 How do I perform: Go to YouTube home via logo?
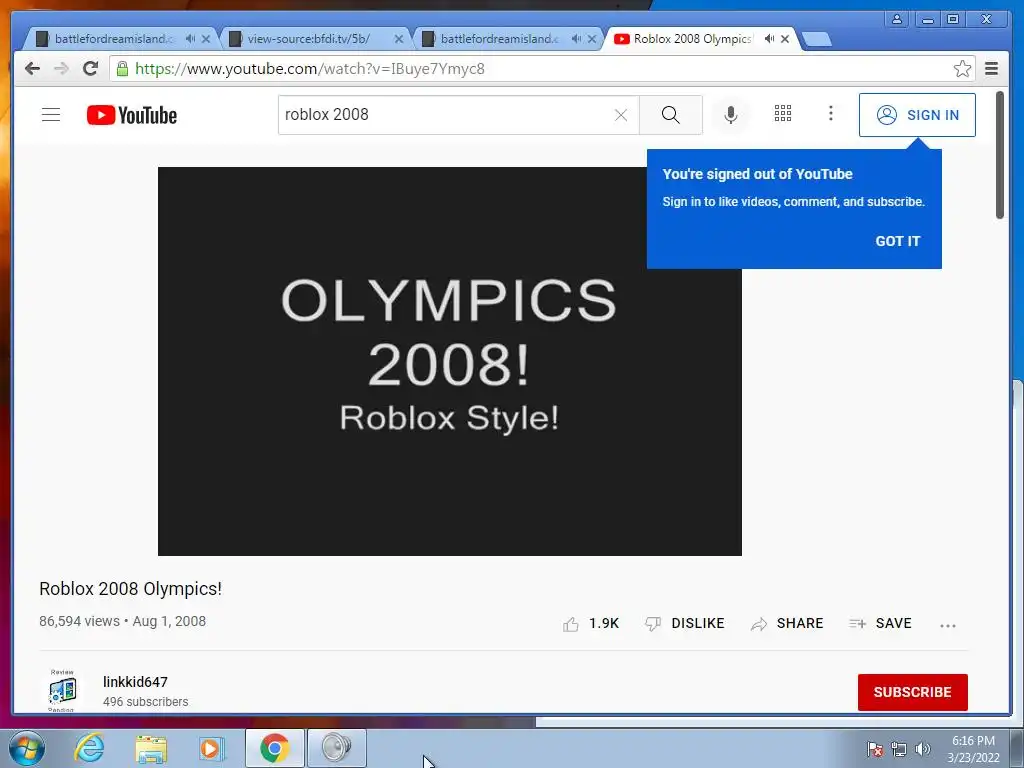tap(132, 115)
